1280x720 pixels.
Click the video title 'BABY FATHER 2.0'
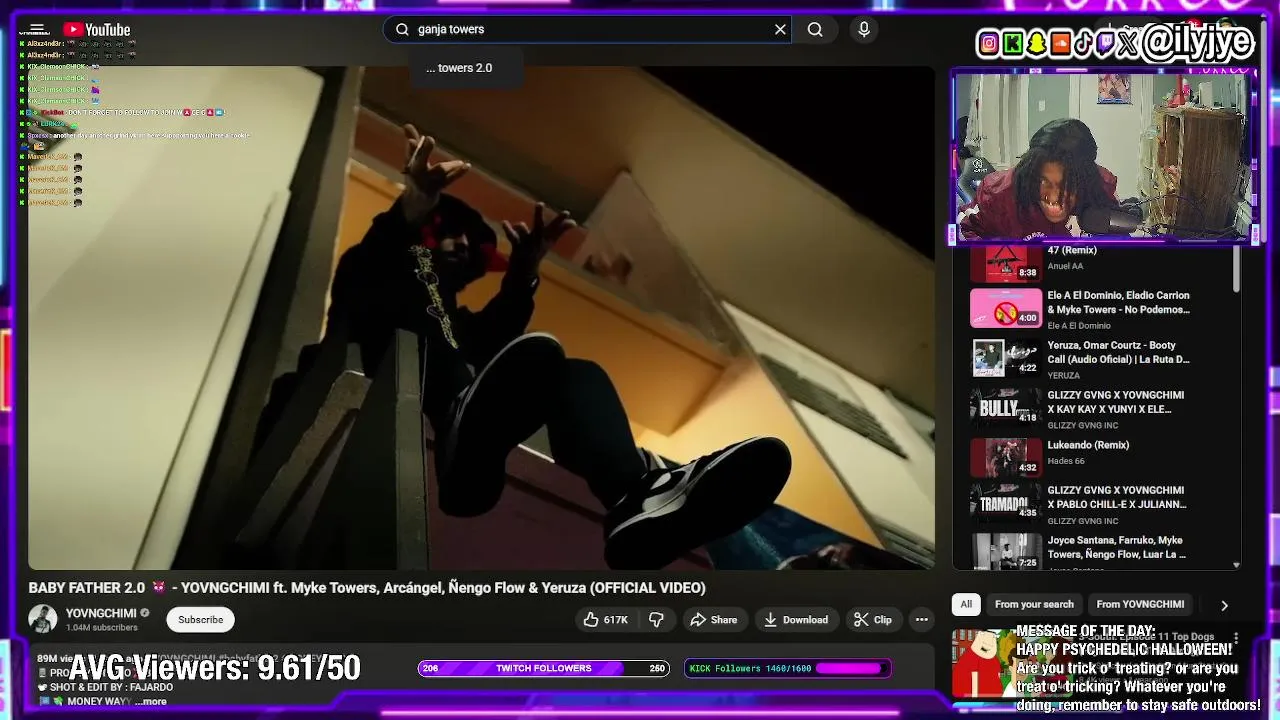point(367,588)
